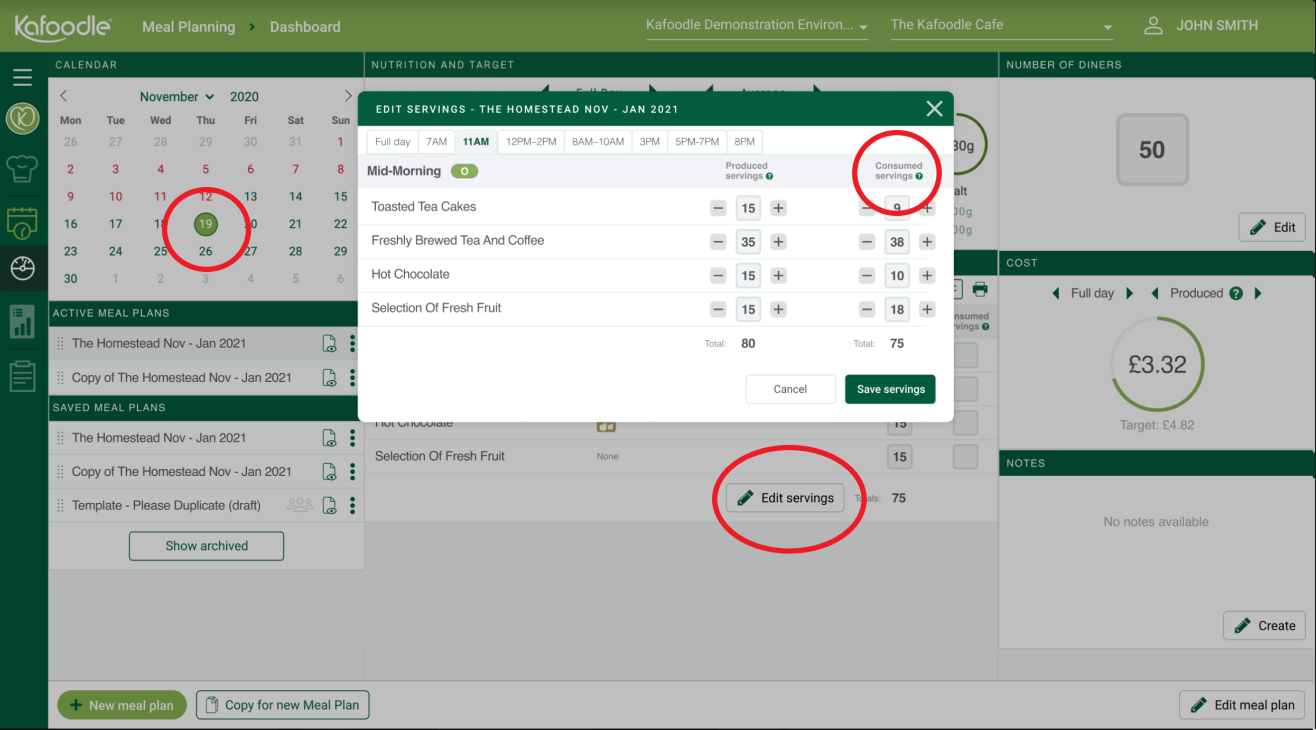Click New meal plan button
Viewport: 1316px width, 730px height.
coord(121,705)
